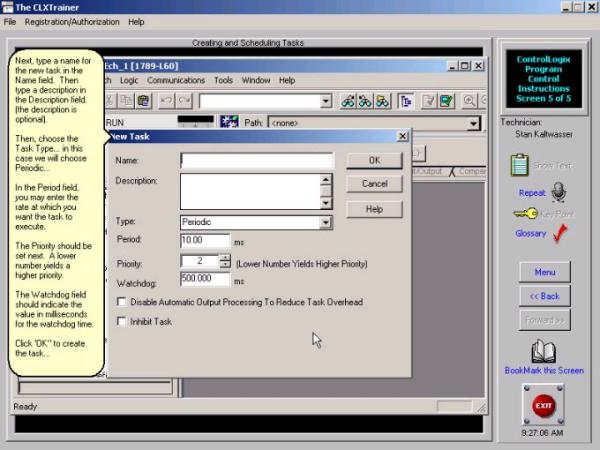
Task: Click the Menu navigation button
Action: pyautogui.click(x=545, y=272)
